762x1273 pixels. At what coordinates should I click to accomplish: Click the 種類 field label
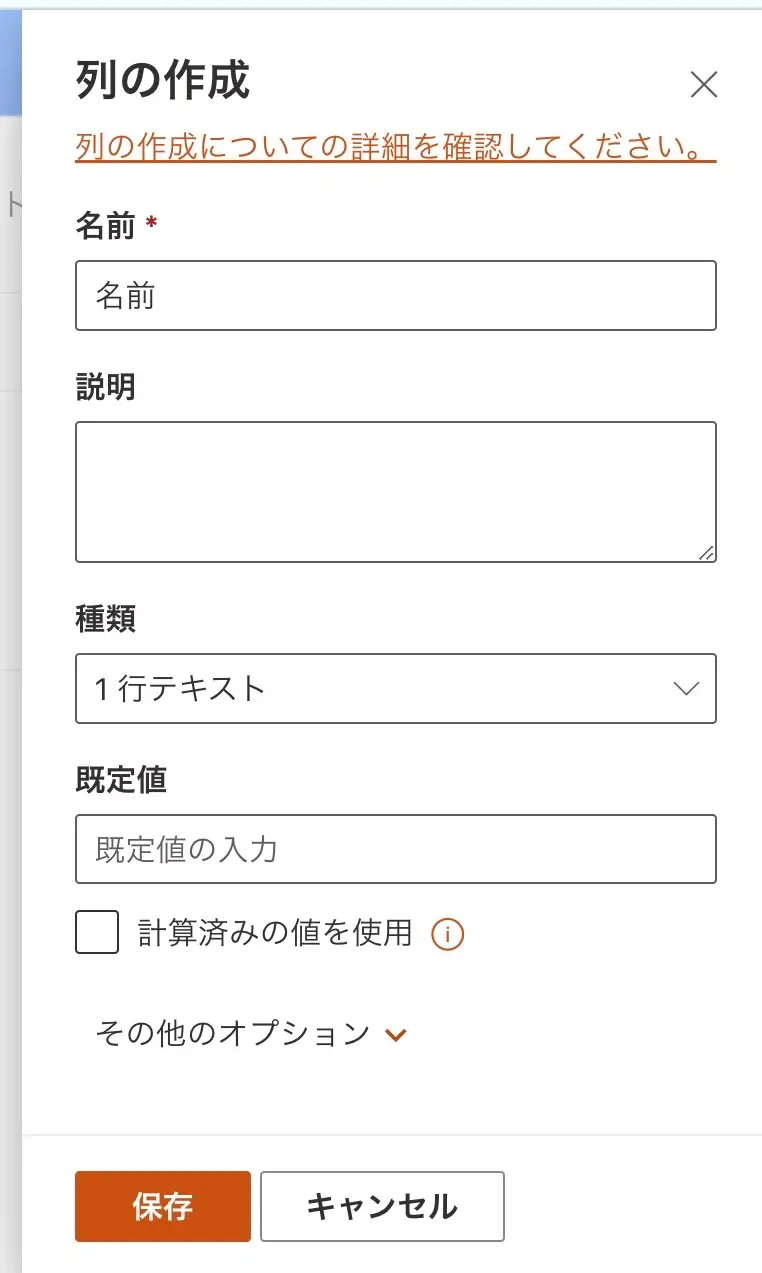(x=105, y=619)
